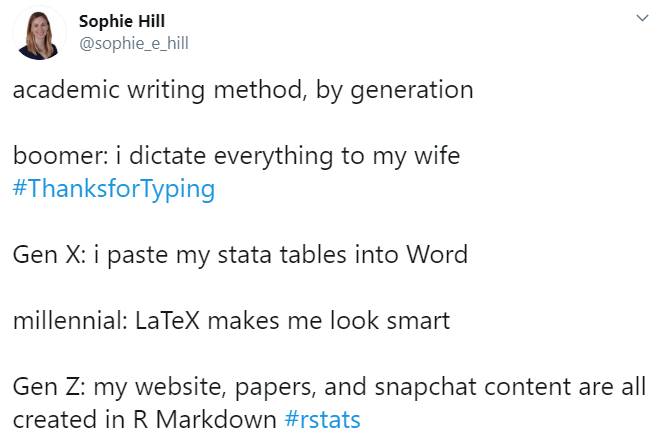The width and height of the screenshot is (668, 443).
Task: Expand the tweet options chevron
Action: (642, 18)
